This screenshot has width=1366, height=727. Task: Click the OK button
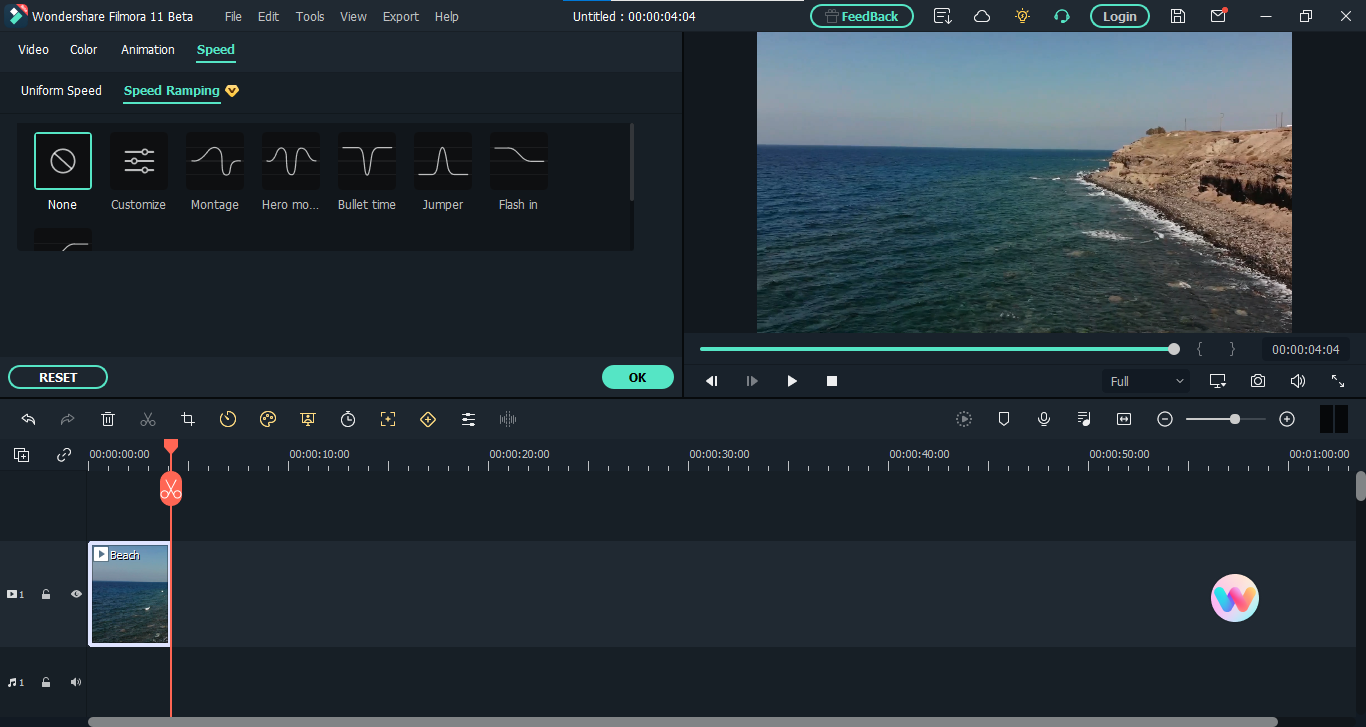pyautogui.click(x=637, y=377)
